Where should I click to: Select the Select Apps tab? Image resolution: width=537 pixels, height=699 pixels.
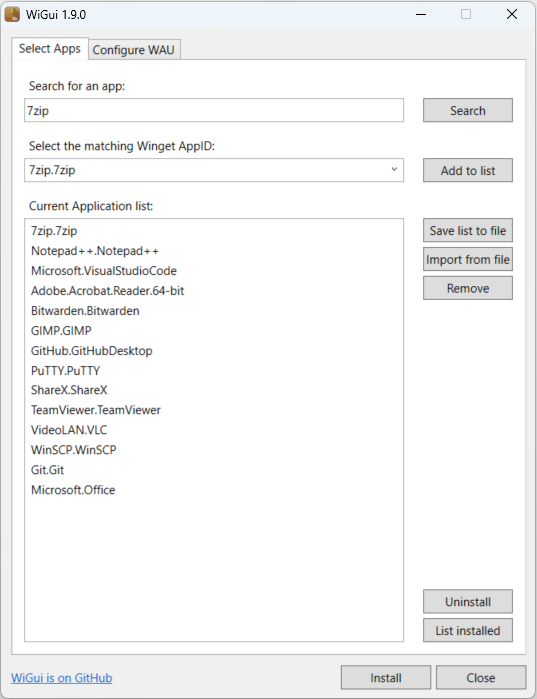pos(50,48)
